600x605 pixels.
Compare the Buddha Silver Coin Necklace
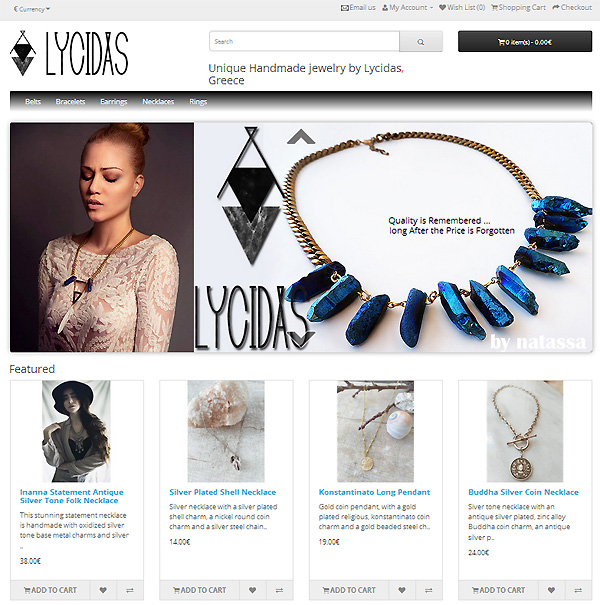click(578, 590)
